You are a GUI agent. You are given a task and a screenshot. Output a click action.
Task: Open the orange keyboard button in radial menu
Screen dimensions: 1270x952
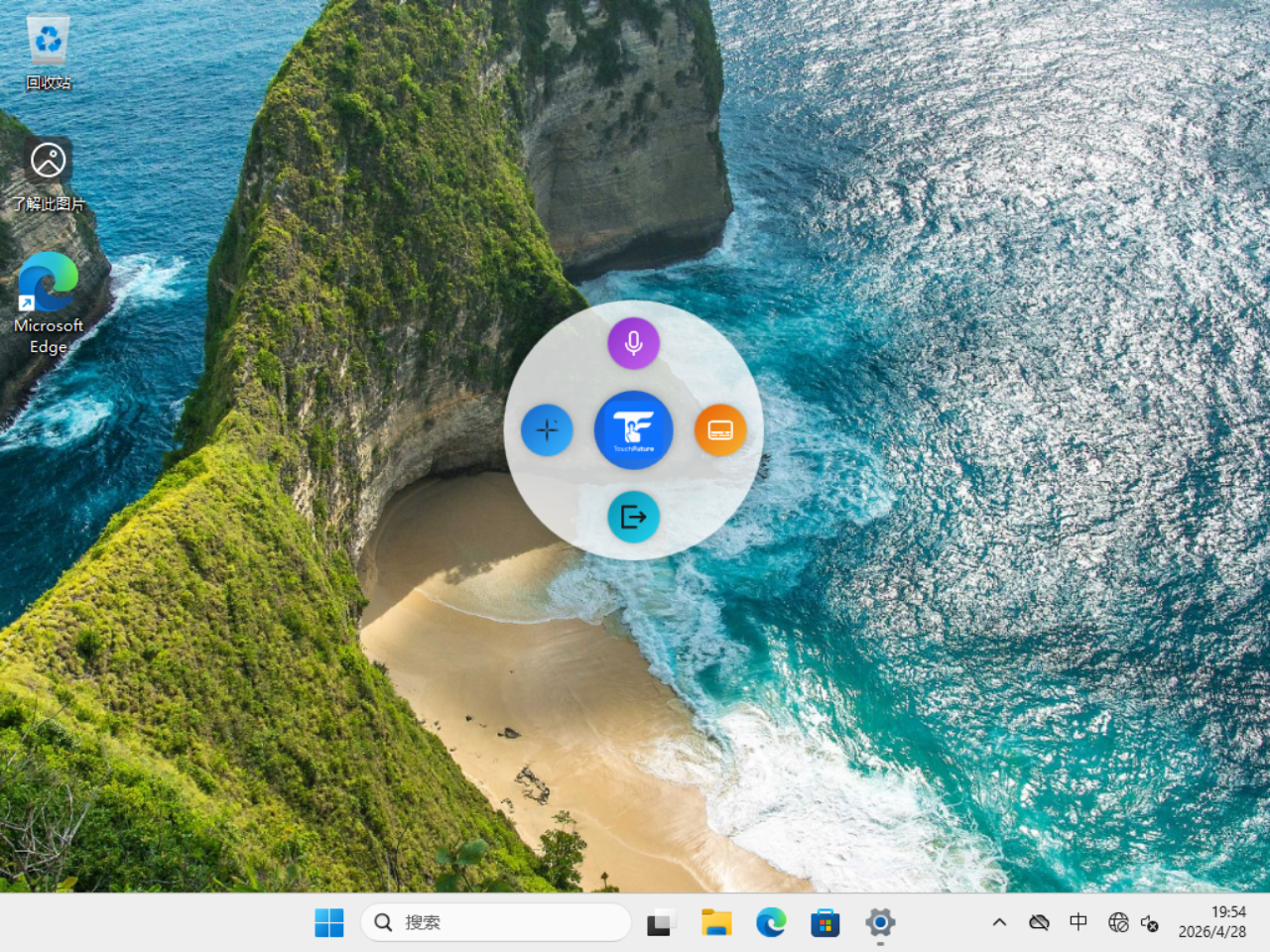[720, 430]
